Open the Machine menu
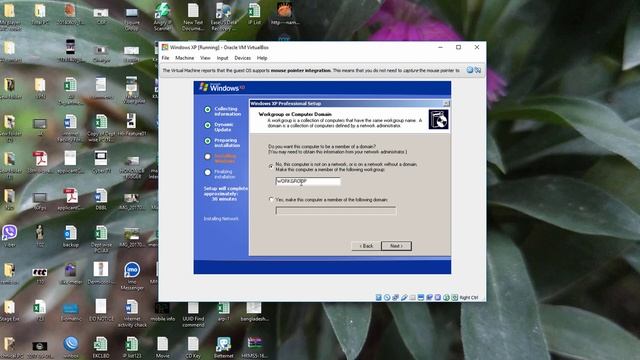Viewport: 640px width, 360px height. (184, 58)
